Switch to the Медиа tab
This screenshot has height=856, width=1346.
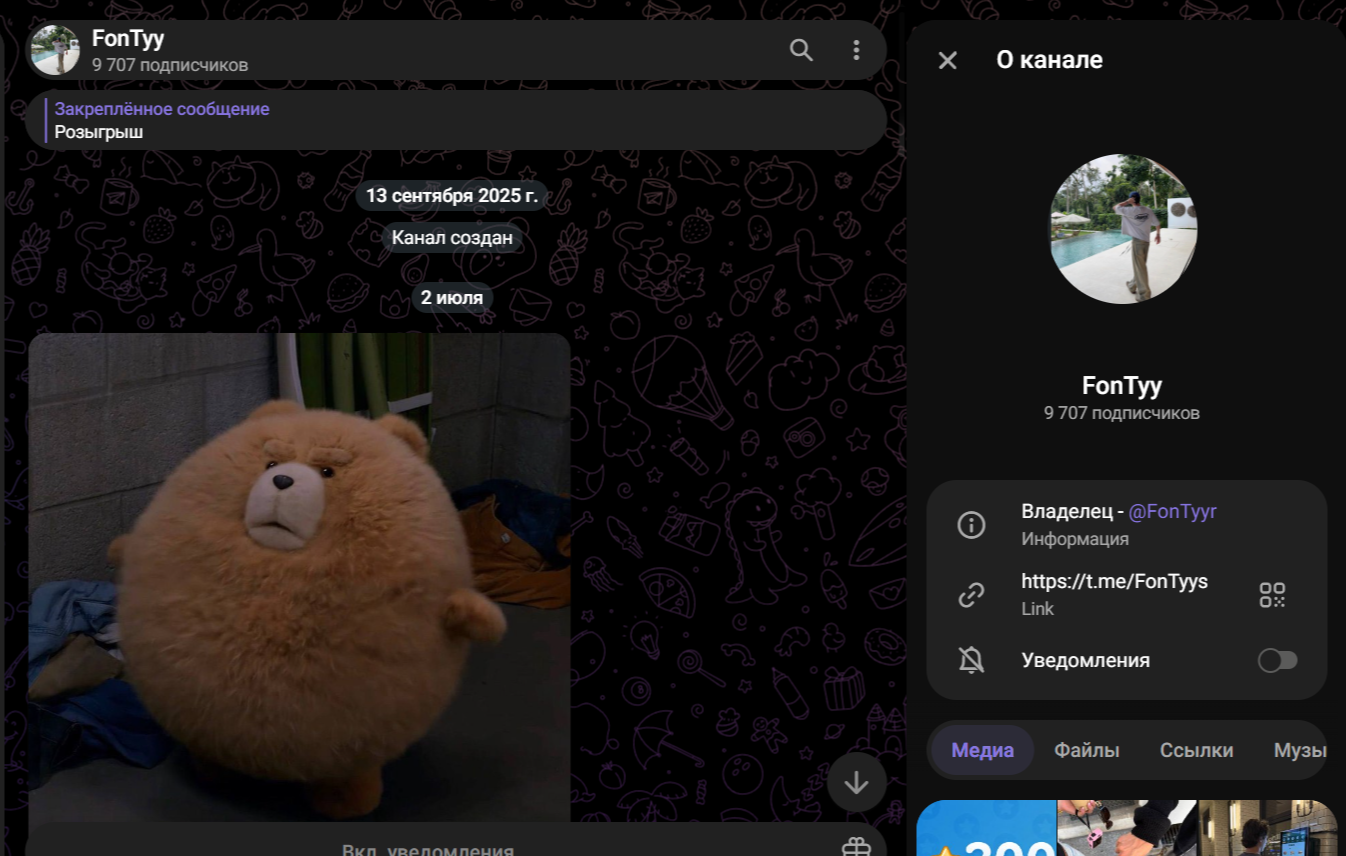982,750
